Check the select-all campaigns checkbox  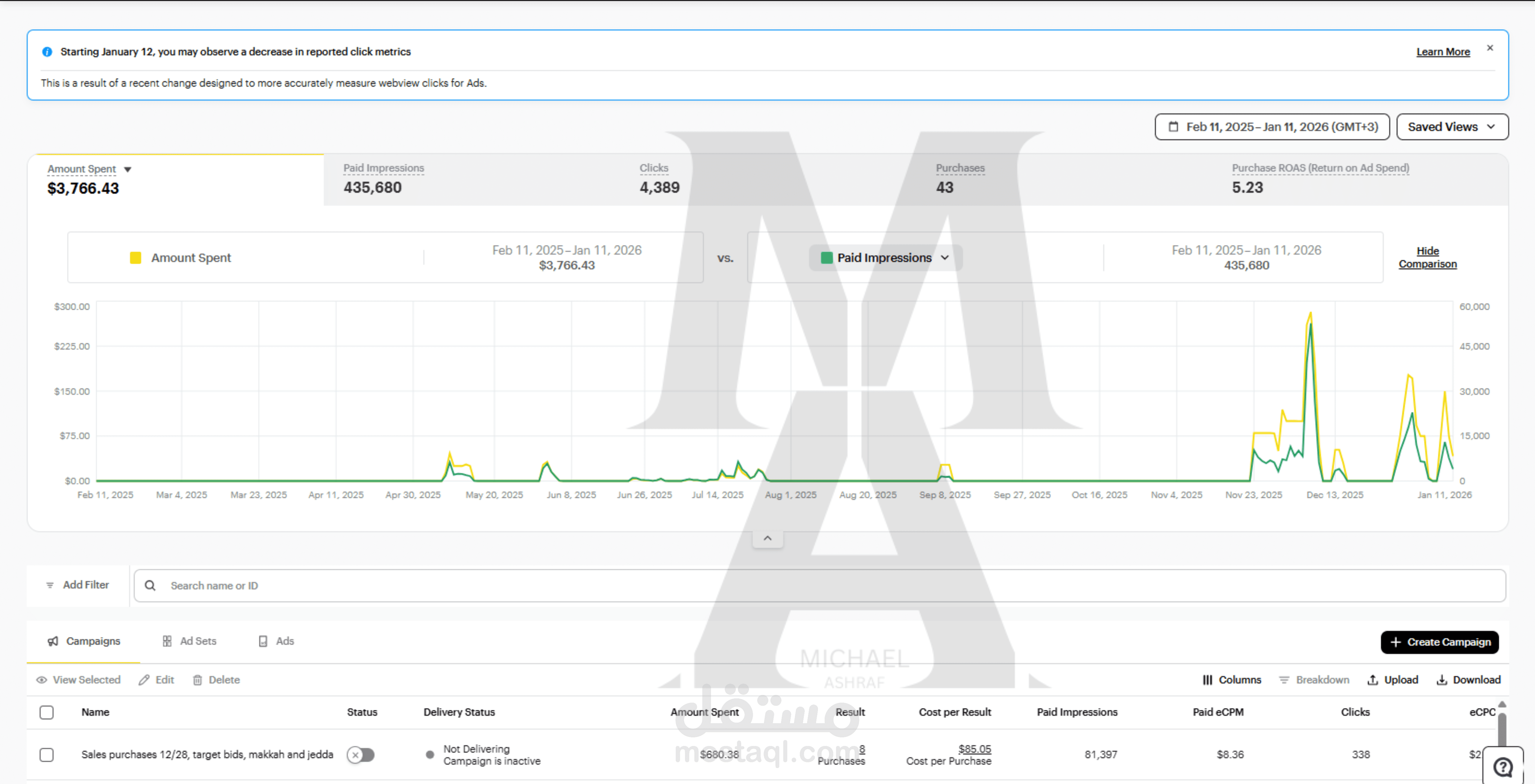tap(46, 712)
